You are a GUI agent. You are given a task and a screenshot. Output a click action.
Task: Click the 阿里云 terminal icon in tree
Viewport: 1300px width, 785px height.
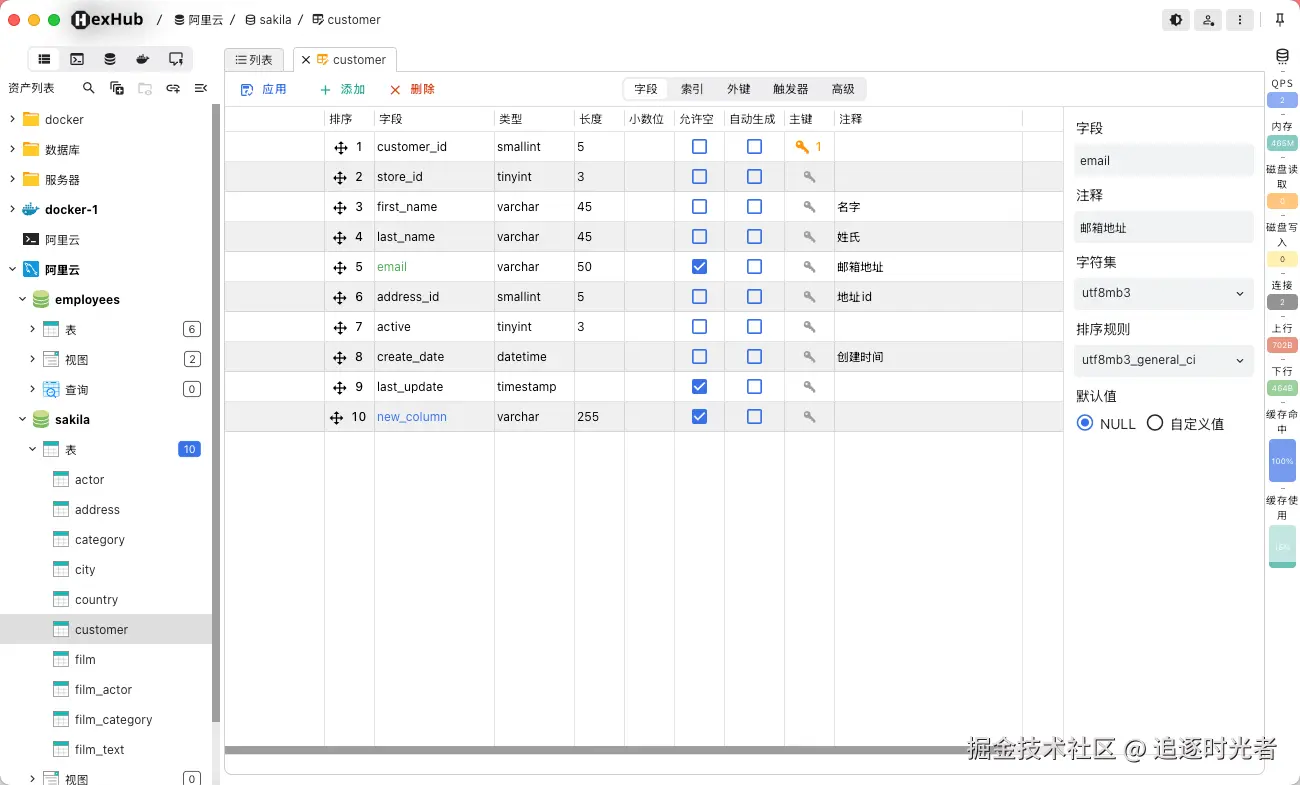click(30, 240)
